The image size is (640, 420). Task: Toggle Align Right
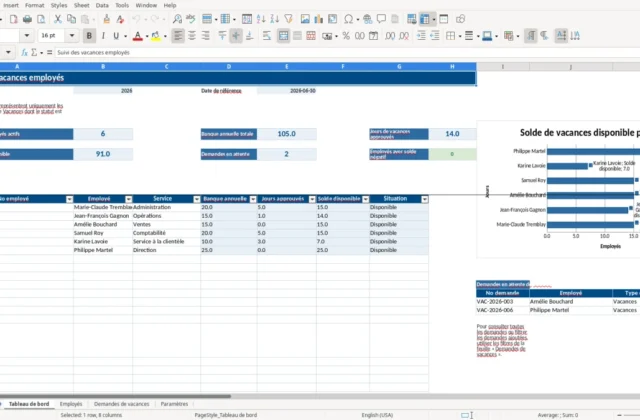point(205,36)
